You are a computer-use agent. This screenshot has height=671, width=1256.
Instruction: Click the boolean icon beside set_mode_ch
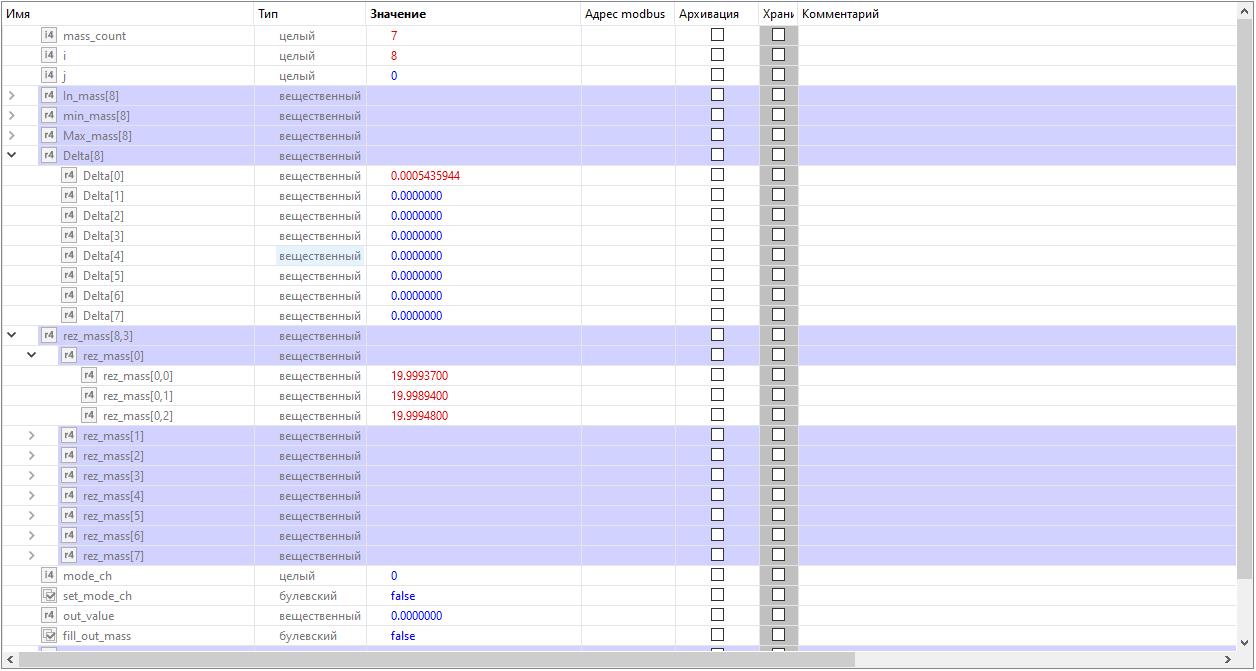pos(49,595)
